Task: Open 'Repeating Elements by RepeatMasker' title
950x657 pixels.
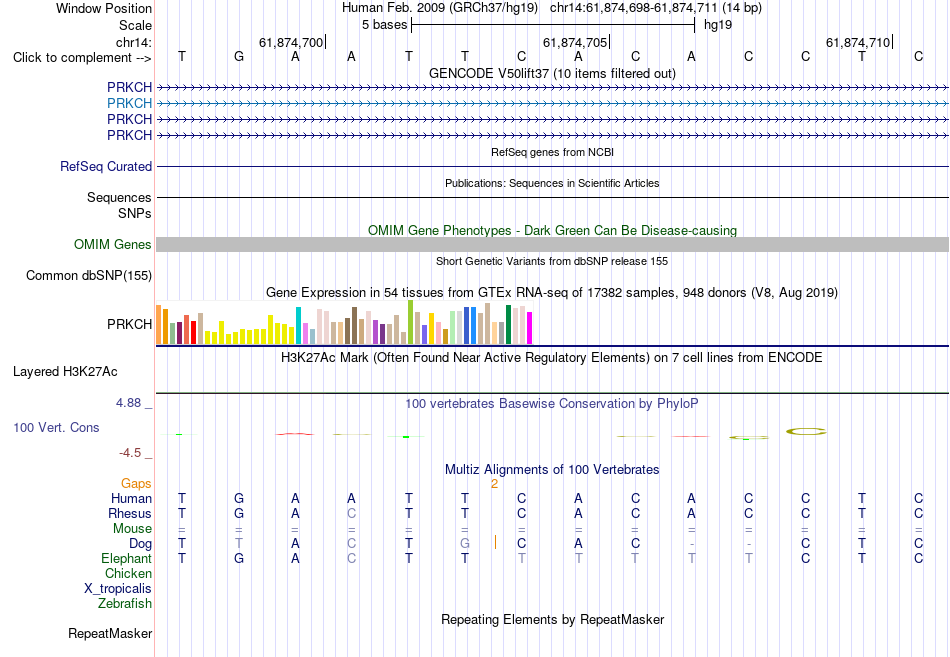Action: (552, 619)
